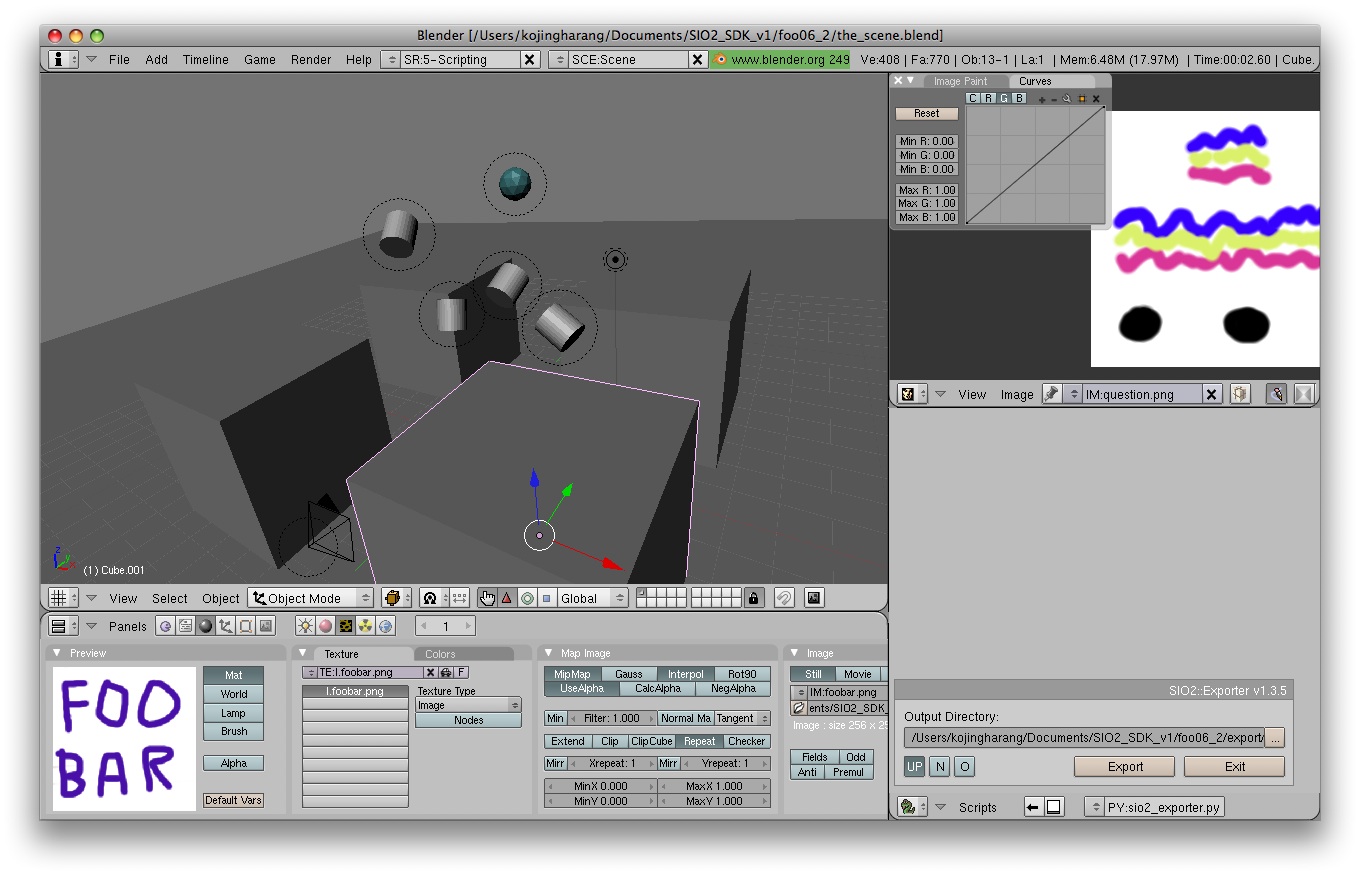Click the wrench tools icon in Curves panel
The height and width of the screenshot is (875, 1360).
coord(1067,99)
